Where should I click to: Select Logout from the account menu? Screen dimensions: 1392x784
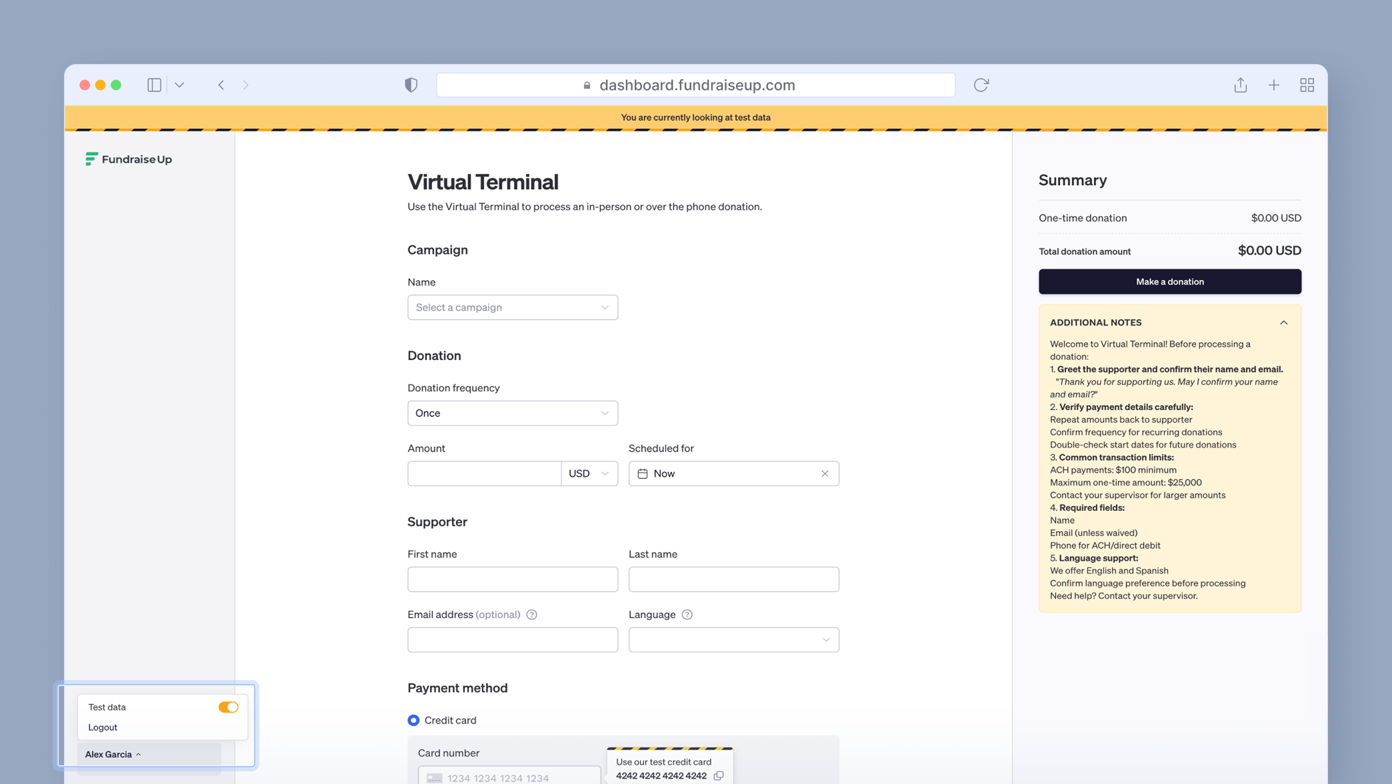point(102,728)
